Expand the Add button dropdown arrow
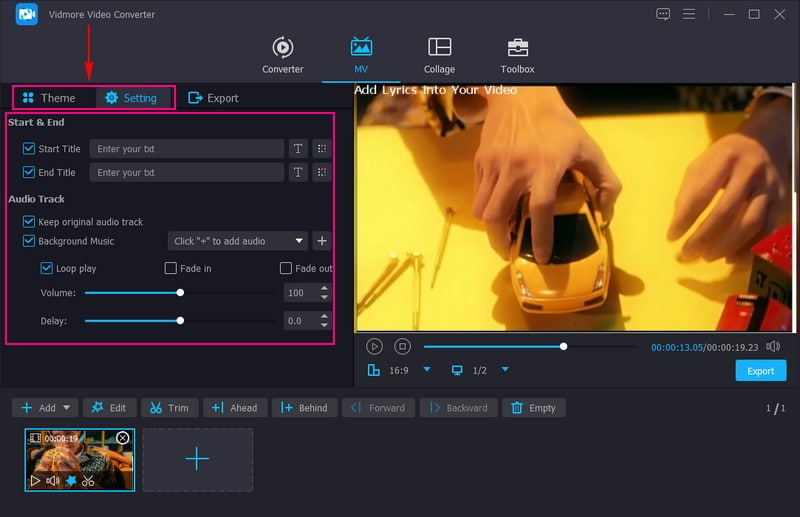 (67, 408)
